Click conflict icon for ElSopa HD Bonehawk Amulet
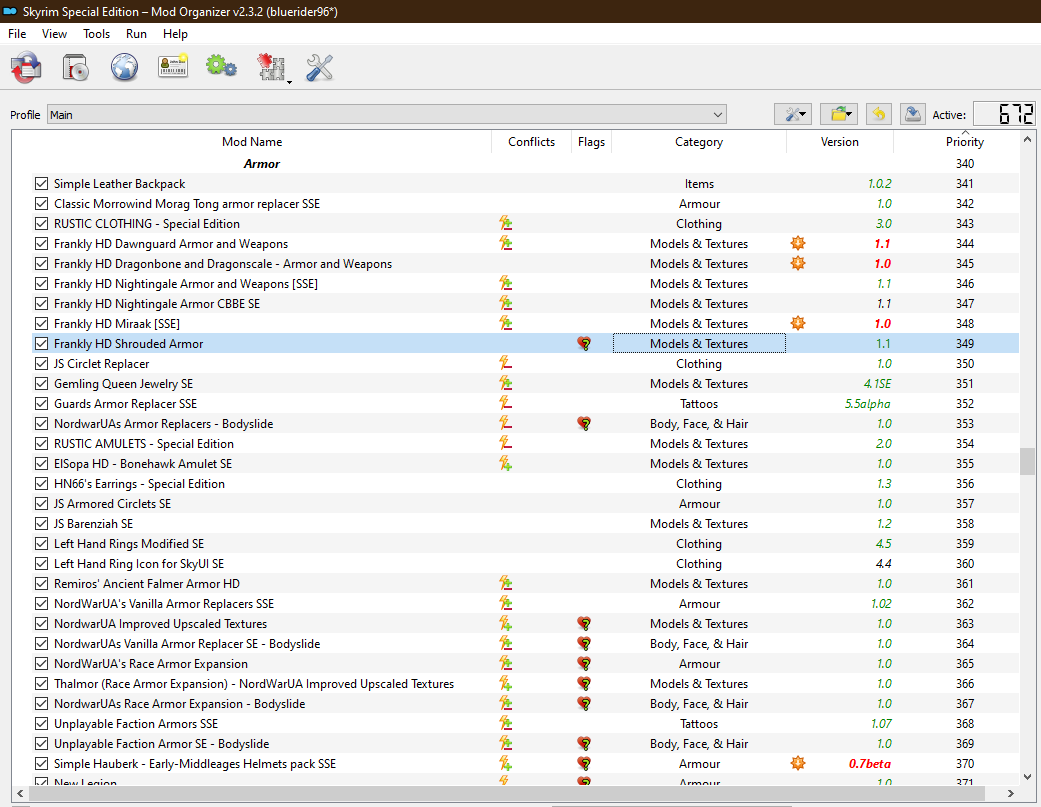This screenshot has width=1041, height=807. (x=505, y=464)
